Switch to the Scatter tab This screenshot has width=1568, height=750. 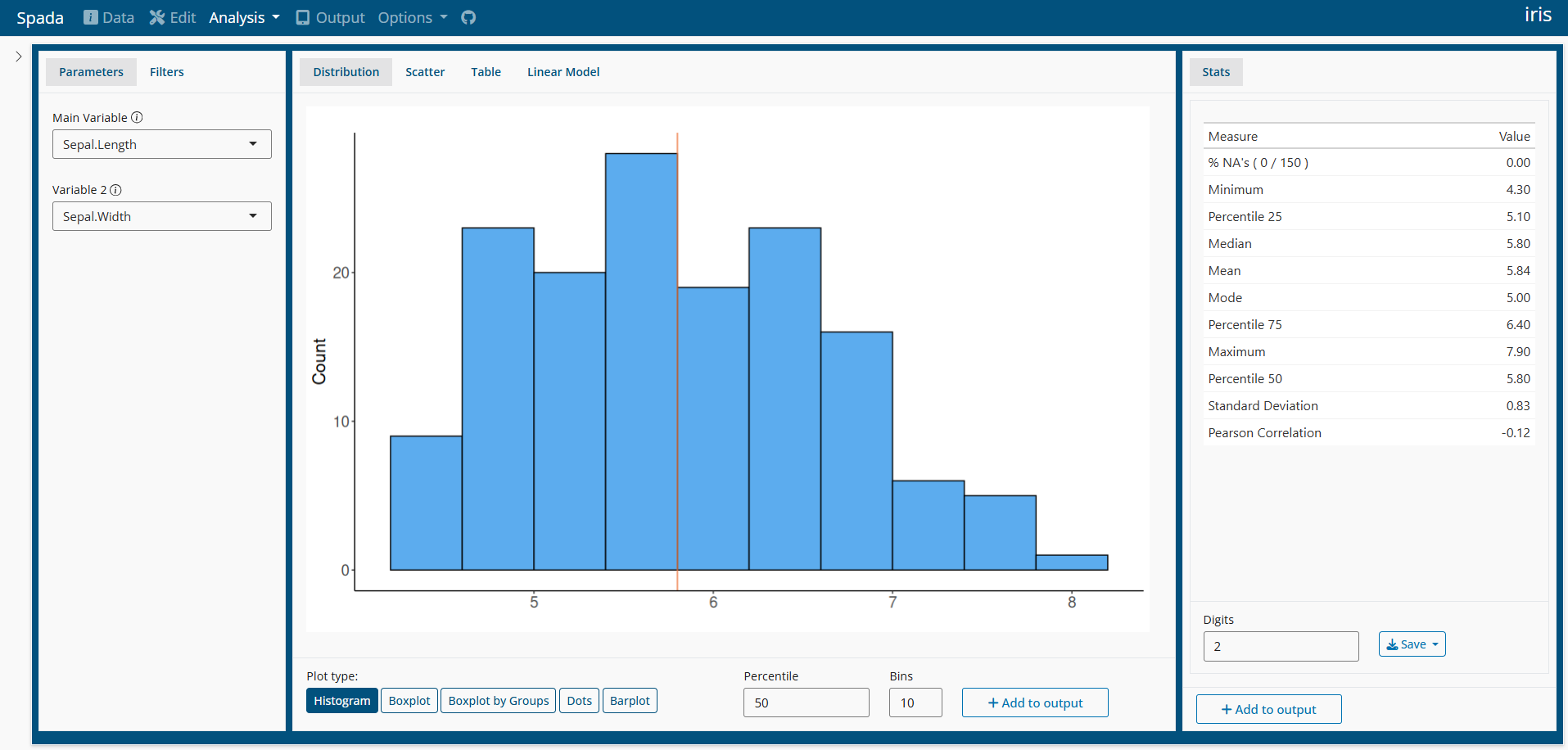(x=425, y=72)
